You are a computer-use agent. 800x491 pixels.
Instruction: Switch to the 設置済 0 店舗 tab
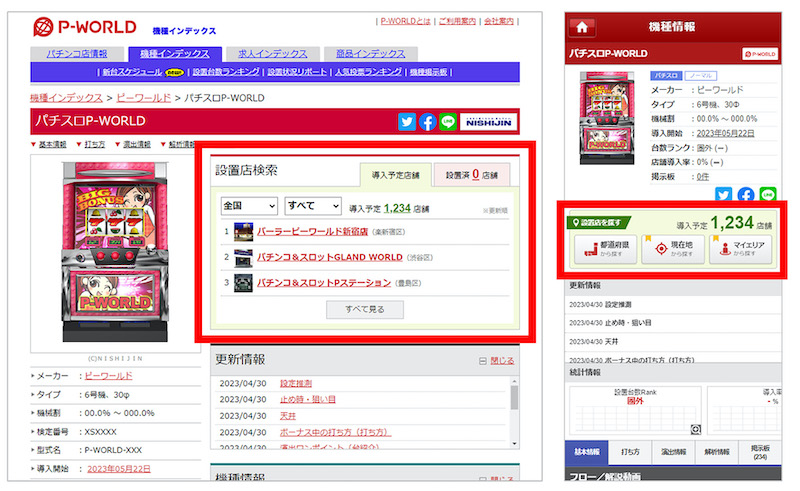(x=471, y=174)
